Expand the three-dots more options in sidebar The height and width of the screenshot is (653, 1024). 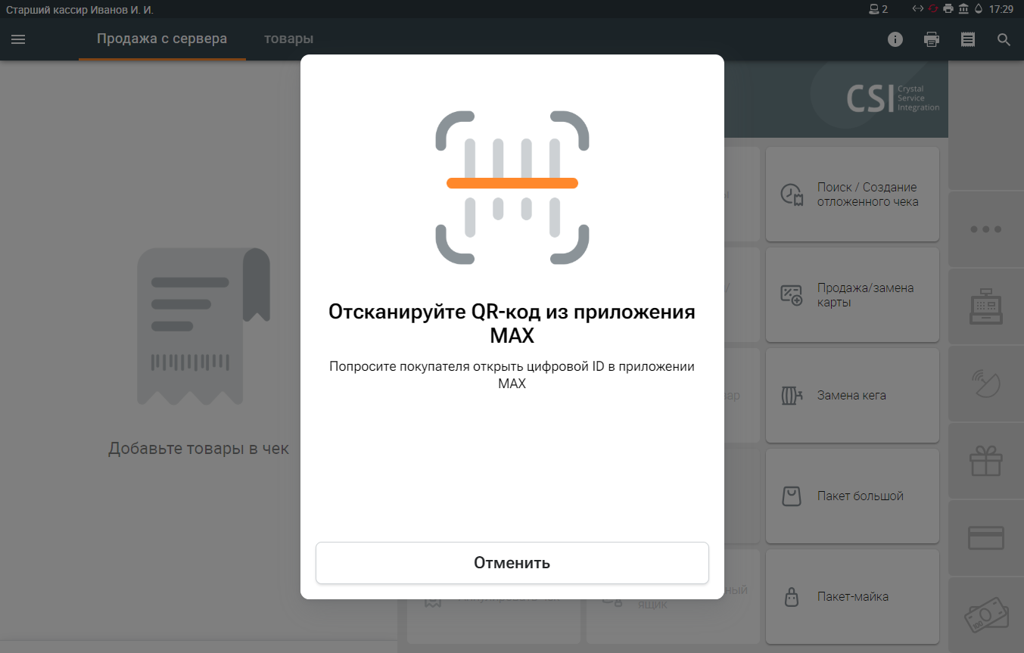pos(985,229)
